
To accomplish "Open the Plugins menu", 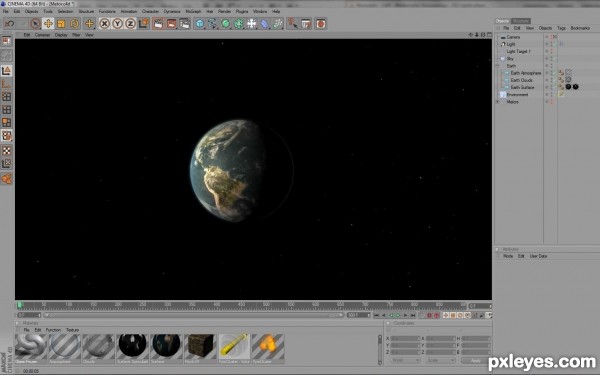I will click(242, 11).
